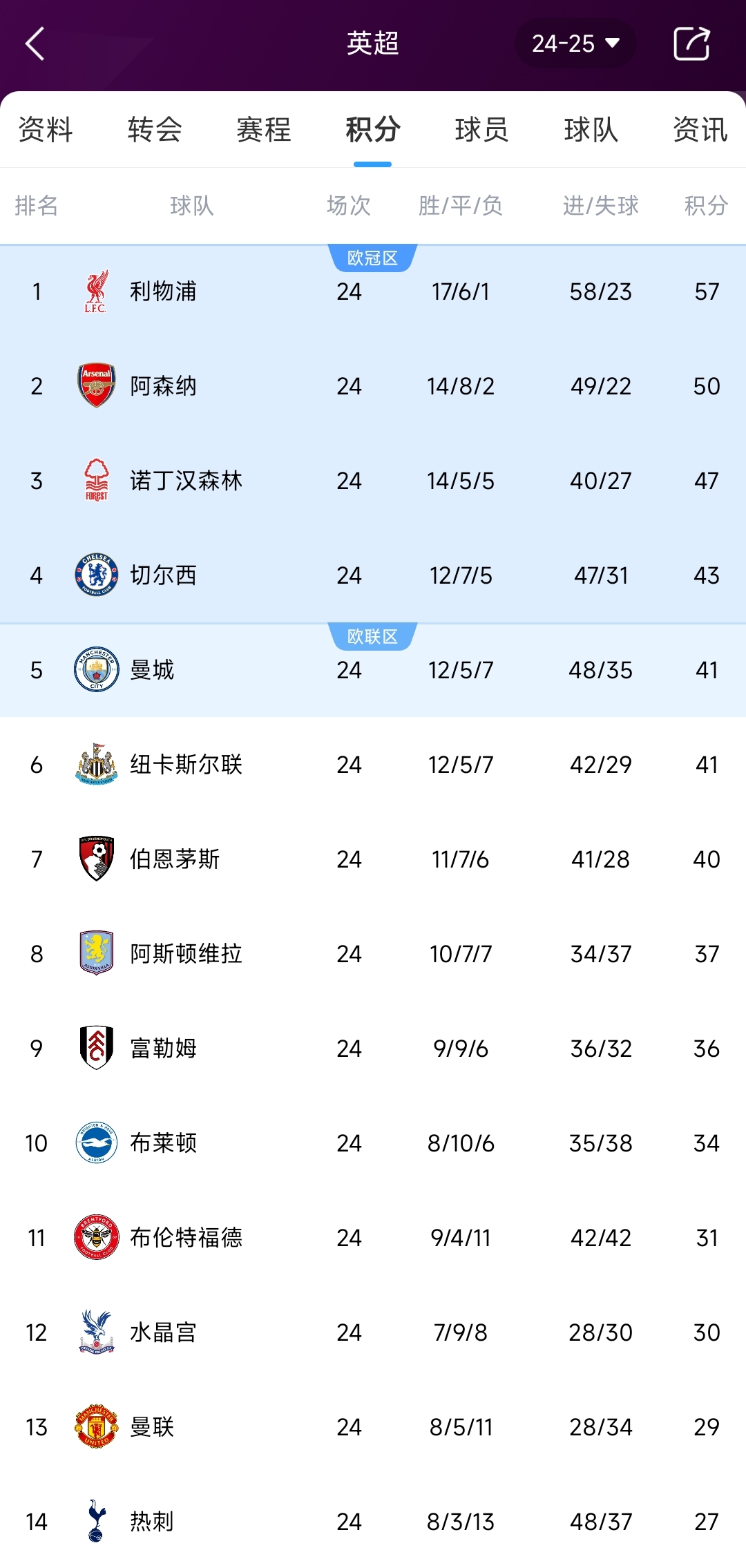
Task: Tap the Arsenal club badge
Action: click(x=96, y=385)
